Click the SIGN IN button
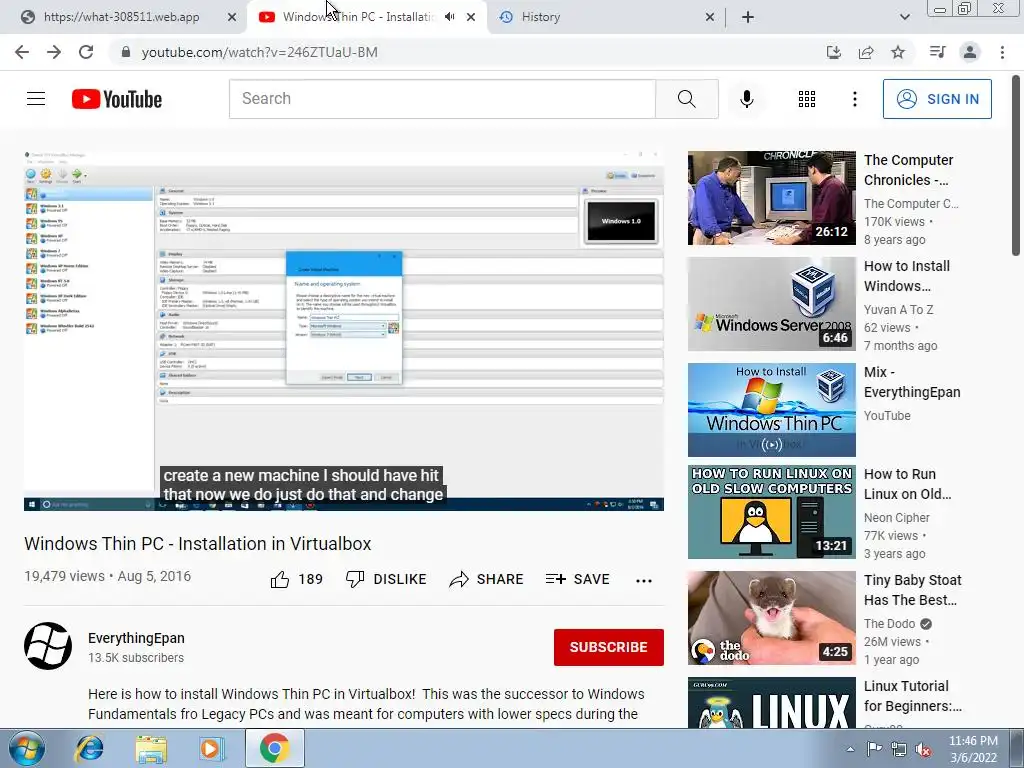Image resolution: width=1024 pixels, height=768 pixels. tap(937, 99)
